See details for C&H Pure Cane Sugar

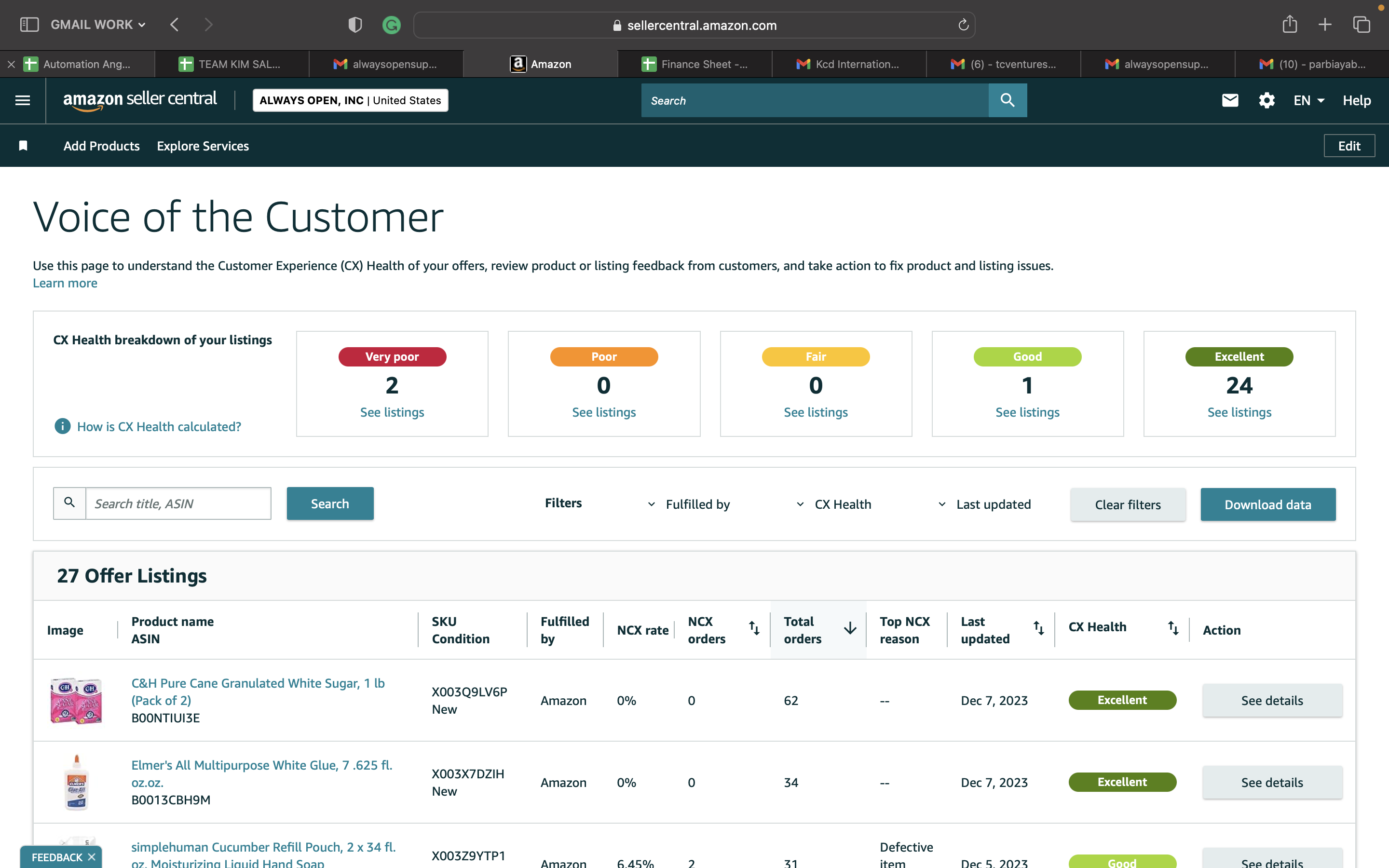(1272, 700)
